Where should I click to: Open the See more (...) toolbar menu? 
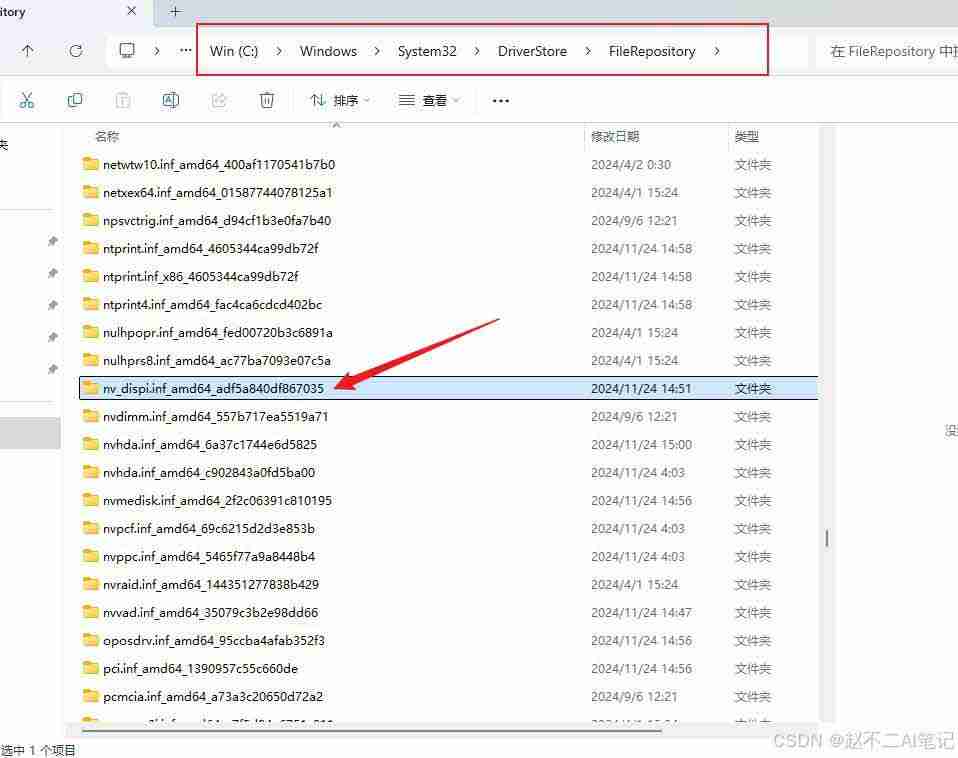[499, 100]
